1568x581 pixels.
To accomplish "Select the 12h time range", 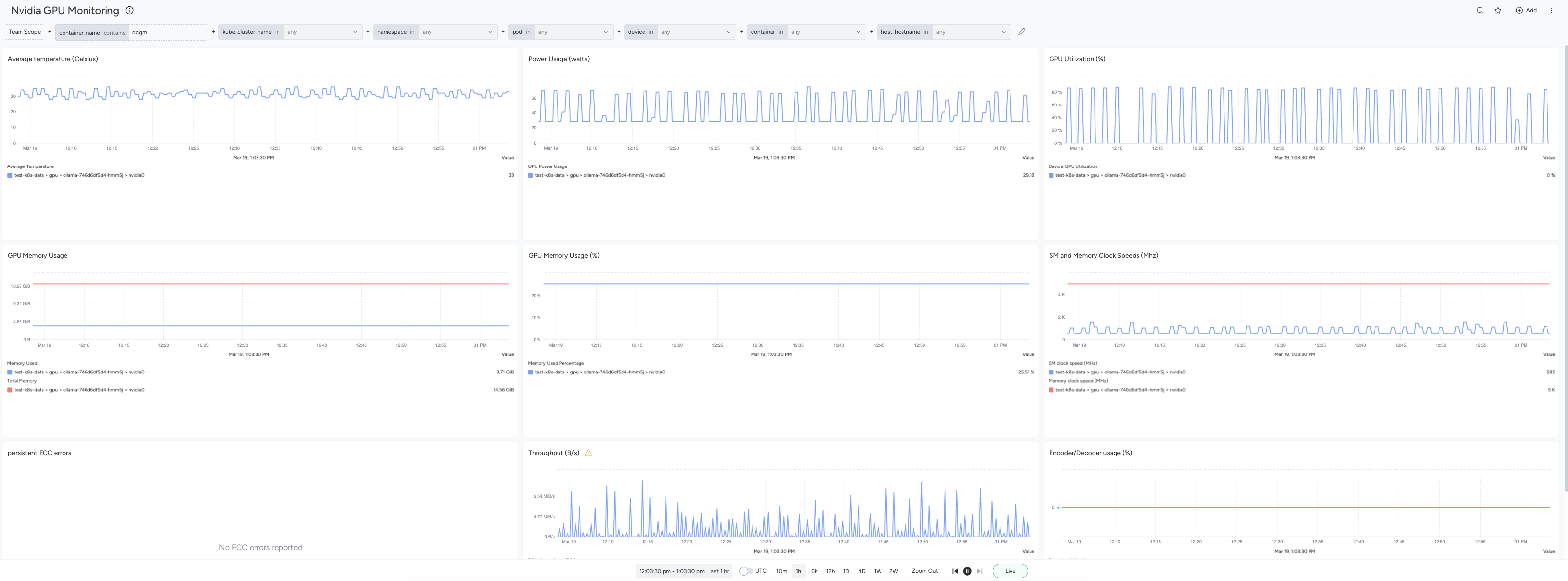I will tap(830, 571).
